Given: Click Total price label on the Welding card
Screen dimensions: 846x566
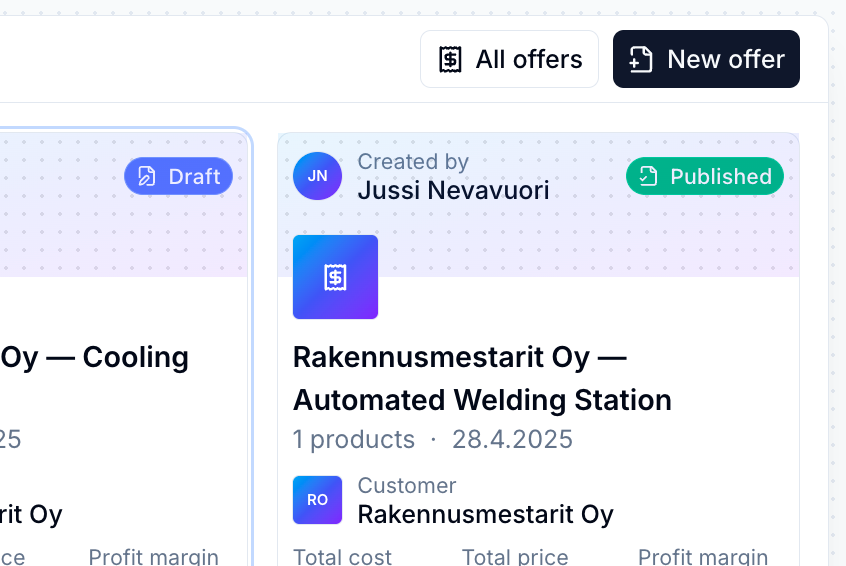Looking at the screenshot, I should [x=514, y=556].
